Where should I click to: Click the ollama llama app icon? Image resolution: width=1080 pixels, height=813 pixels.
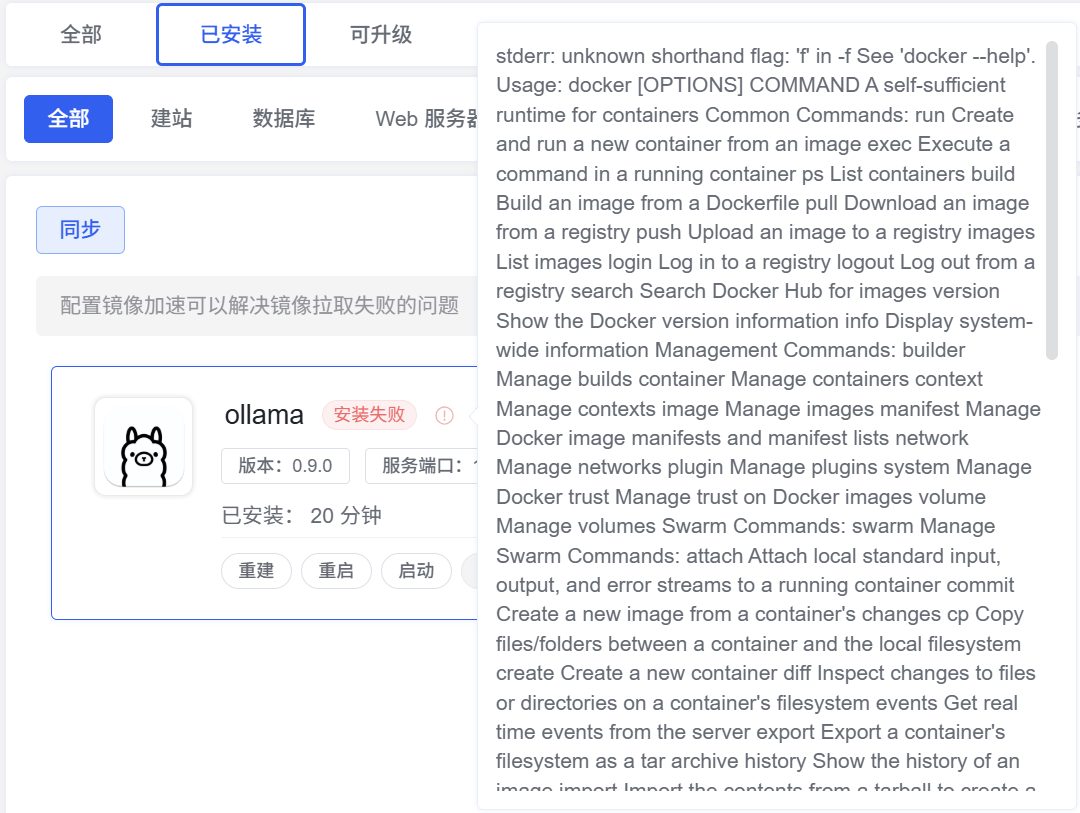(143, 446)
